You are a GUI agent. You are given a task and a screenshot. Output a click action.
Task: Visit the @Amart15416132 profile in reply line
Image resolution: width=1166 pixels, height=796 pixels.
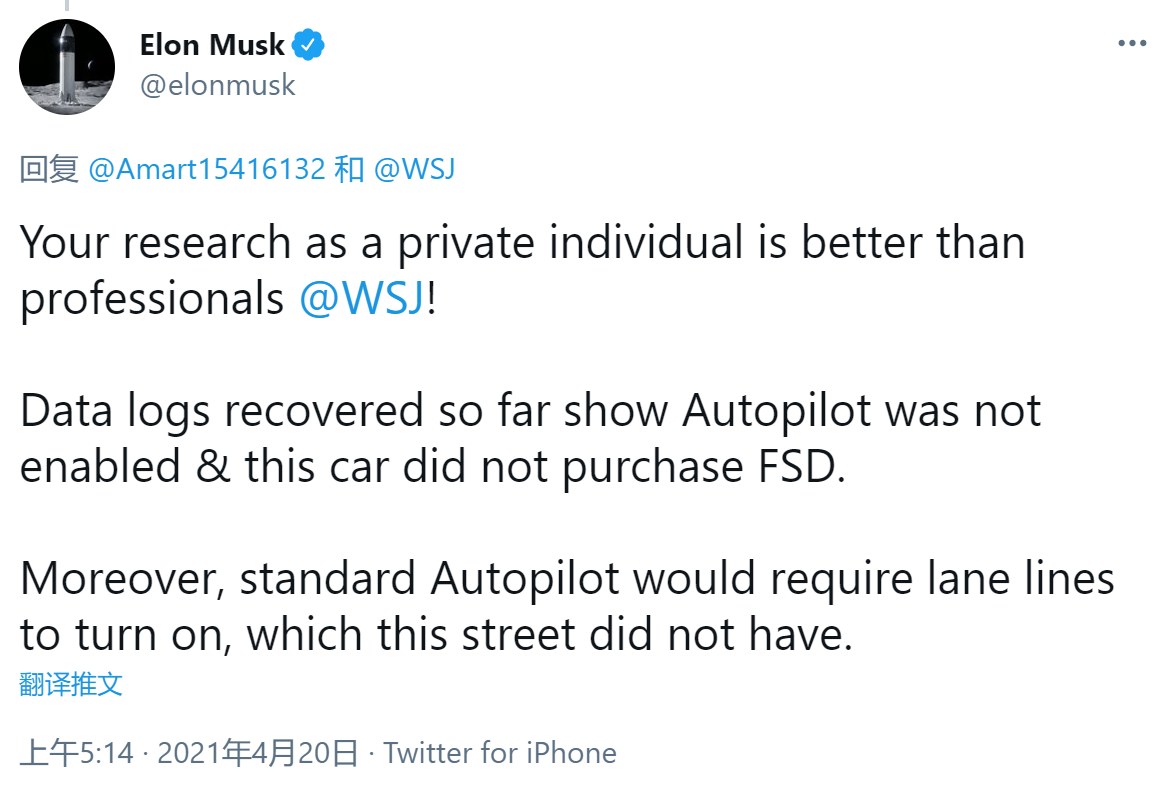click(x=207, y=169)
